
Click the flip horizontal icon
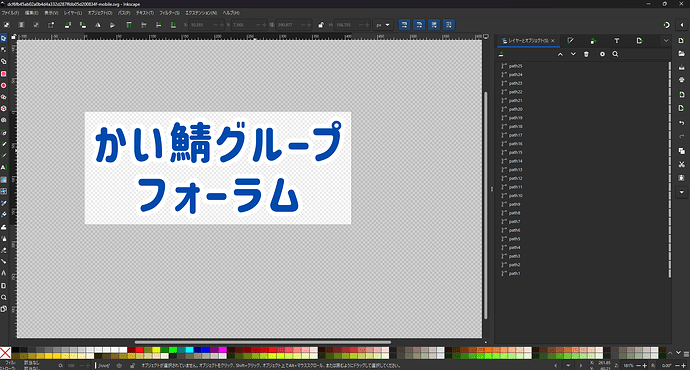[x=97, y=25]
